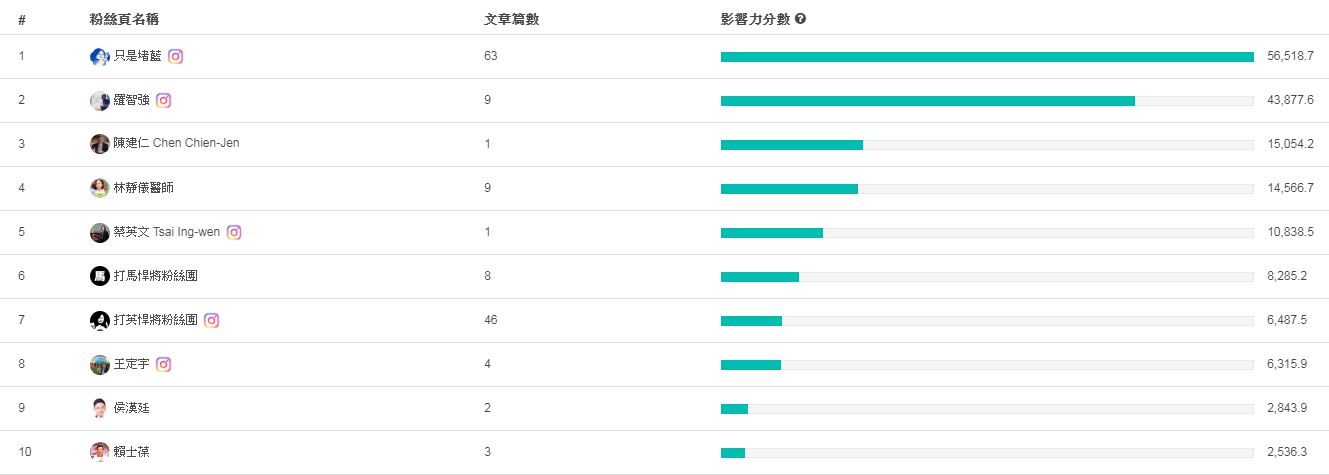Click the Instagram icon beside 只是堵藍

pos(175,57)
